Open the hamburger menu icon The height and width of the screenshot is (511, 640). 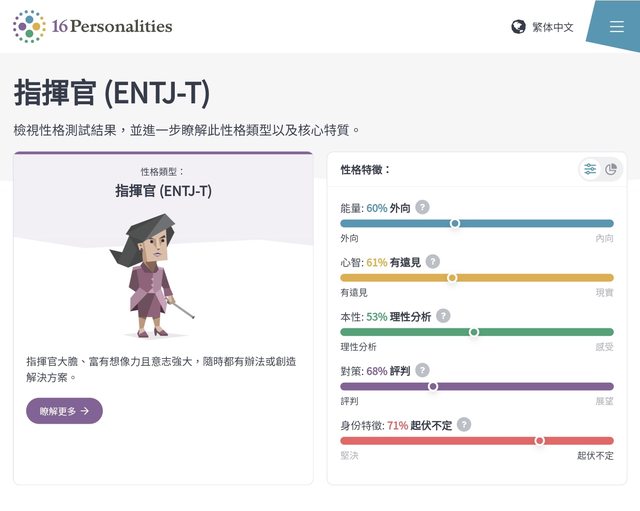[x=616, y=27]
